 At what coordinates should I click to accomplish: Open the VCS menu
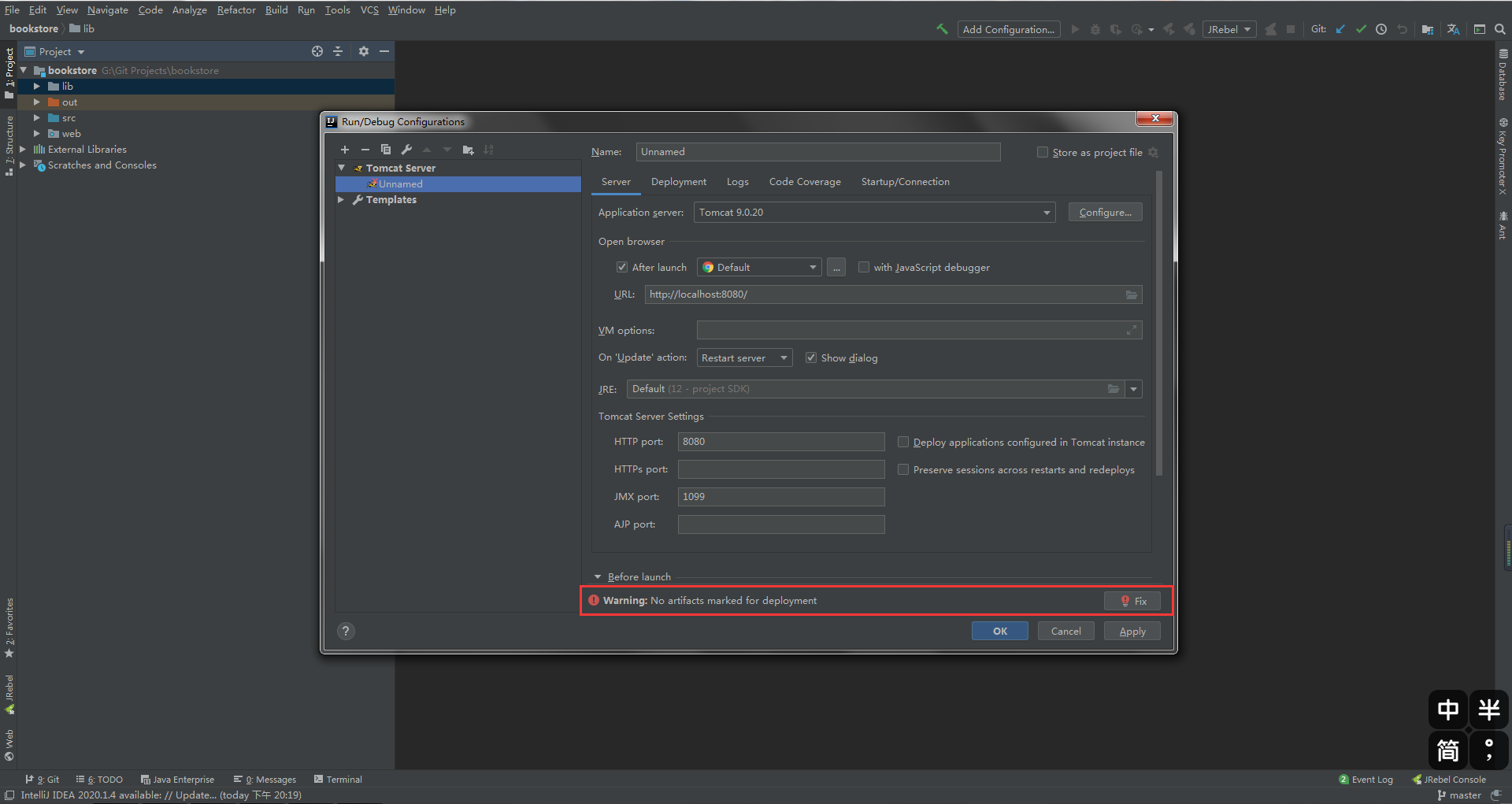pyautogui.click(x=369, y=10)
